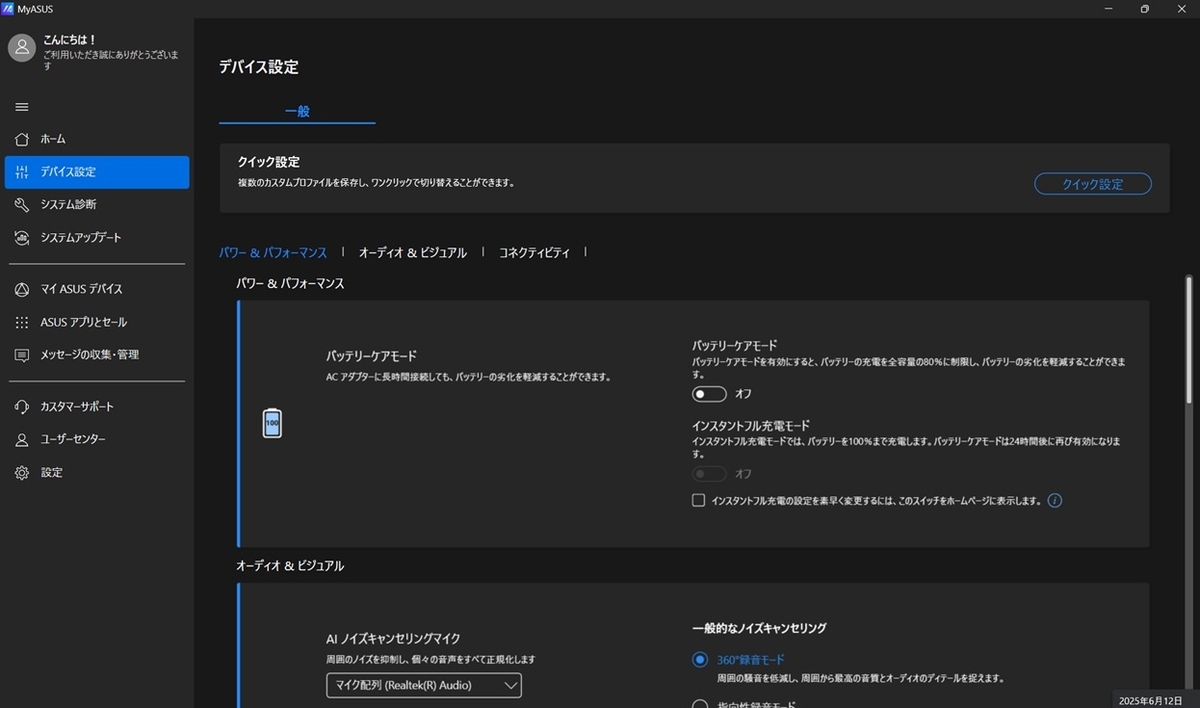
Task: Click the Home house icon
Action: pyautogui.click(x=22, y=139)
